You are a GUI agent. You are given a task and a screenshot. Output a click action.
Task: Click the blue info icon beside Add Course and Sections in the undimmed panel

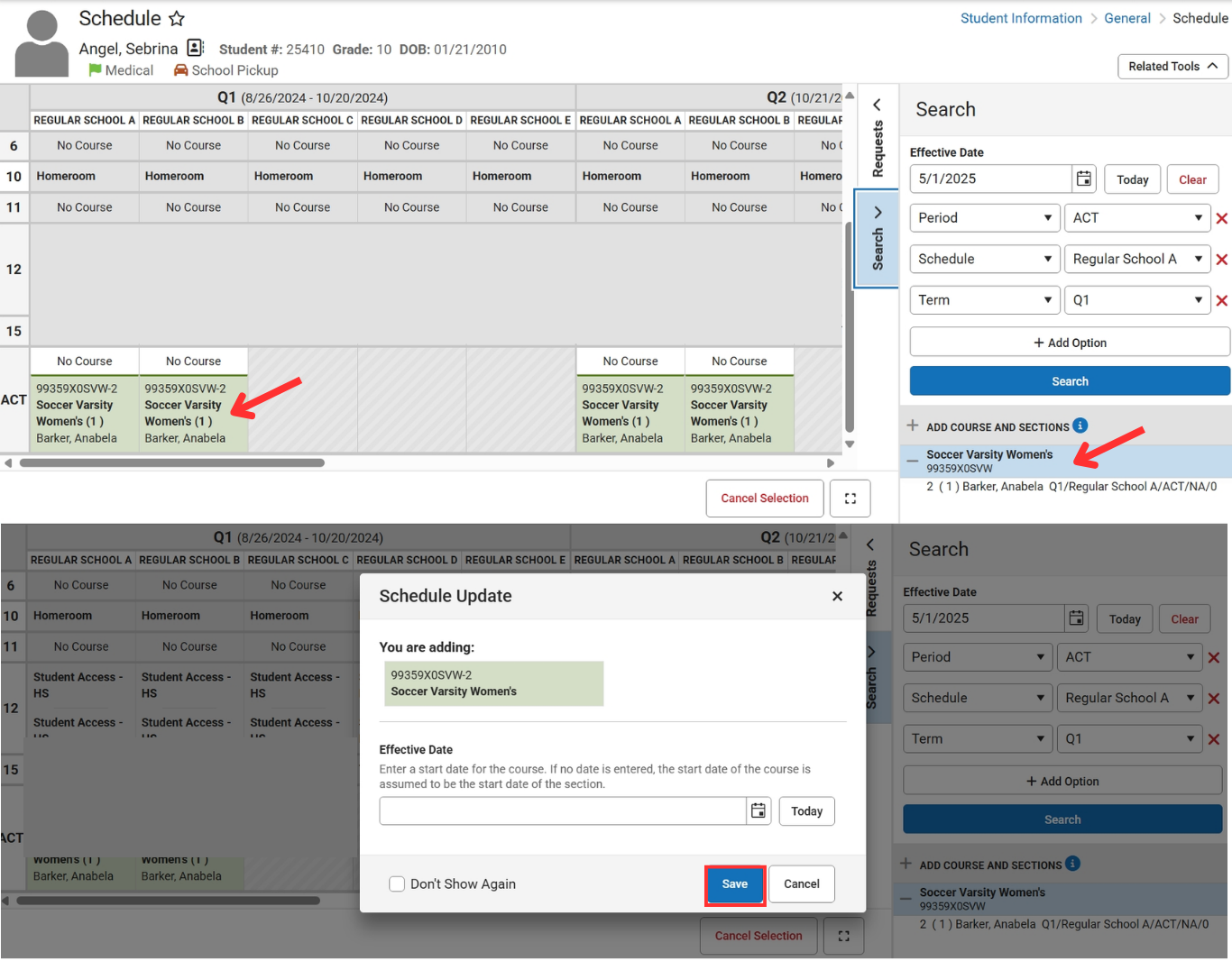[x=1080, y=426]
